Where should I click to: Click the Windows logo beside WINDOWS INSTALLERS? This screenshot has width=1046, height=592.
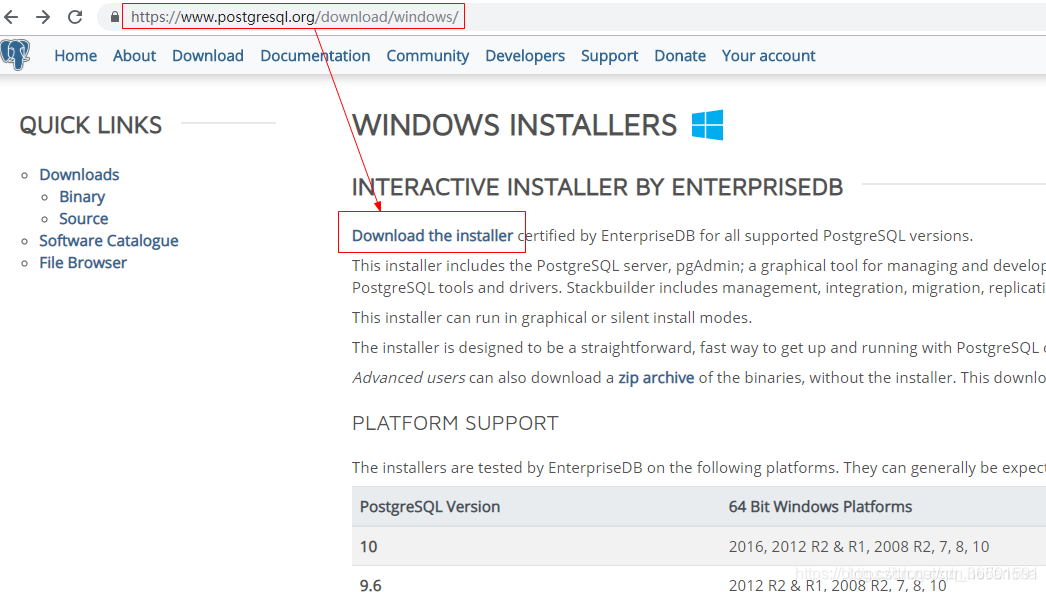tap(708, 125)
